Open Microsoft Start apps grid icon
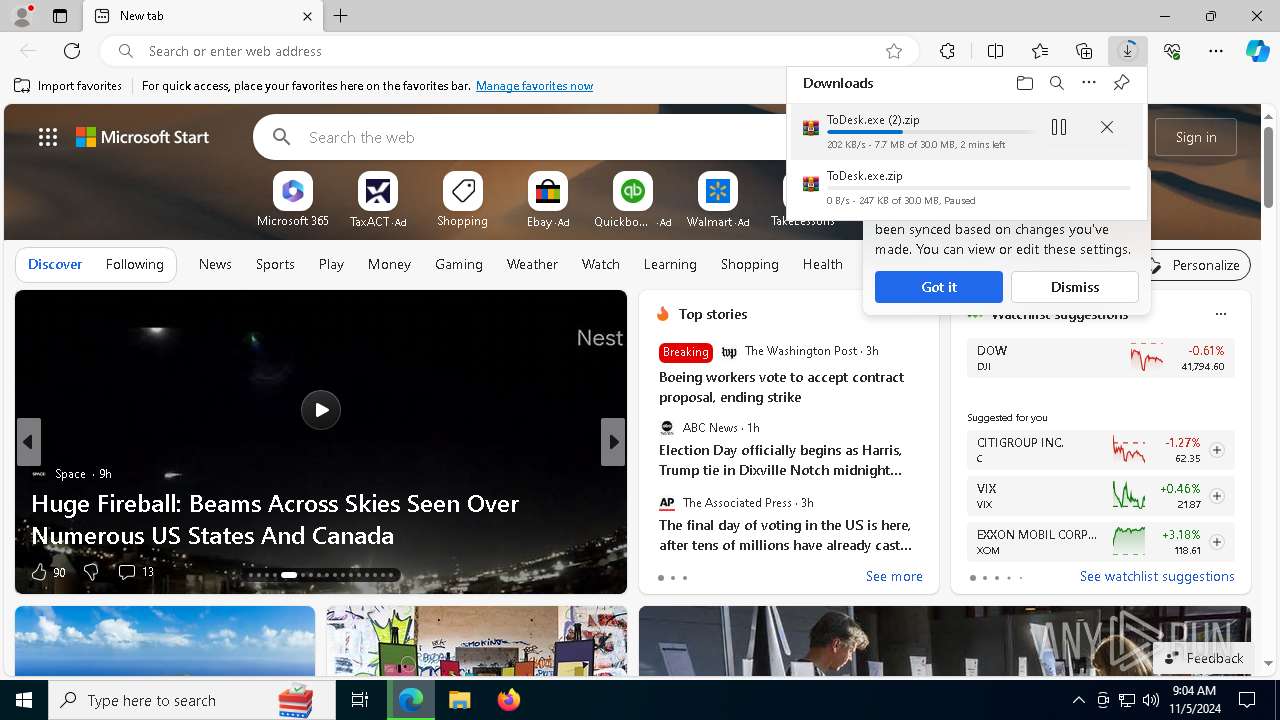The width and height of the screenshot is (1280, 720). pyautogui.click(x=48, y=137)
